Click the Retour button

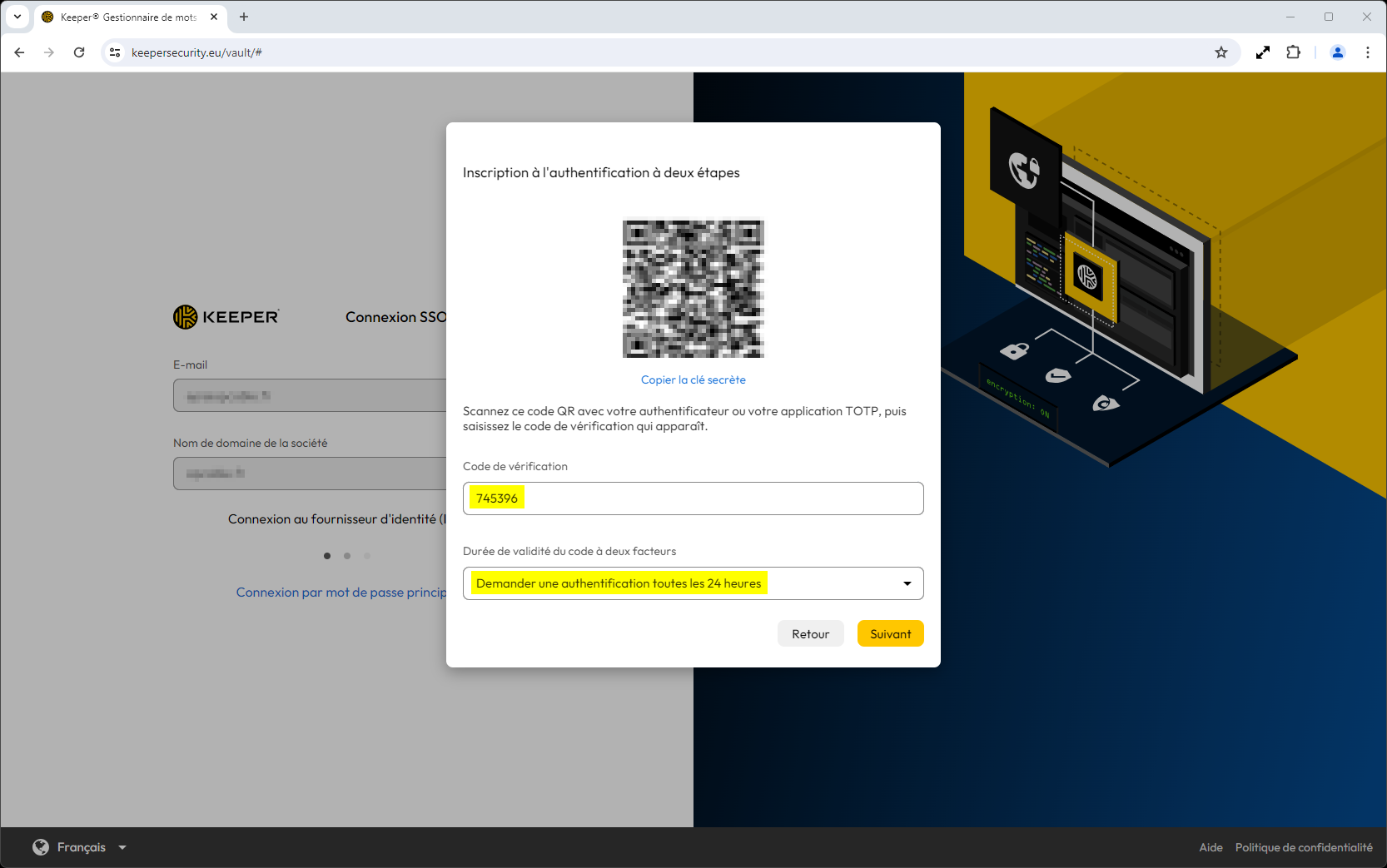(x=810, y=634)
